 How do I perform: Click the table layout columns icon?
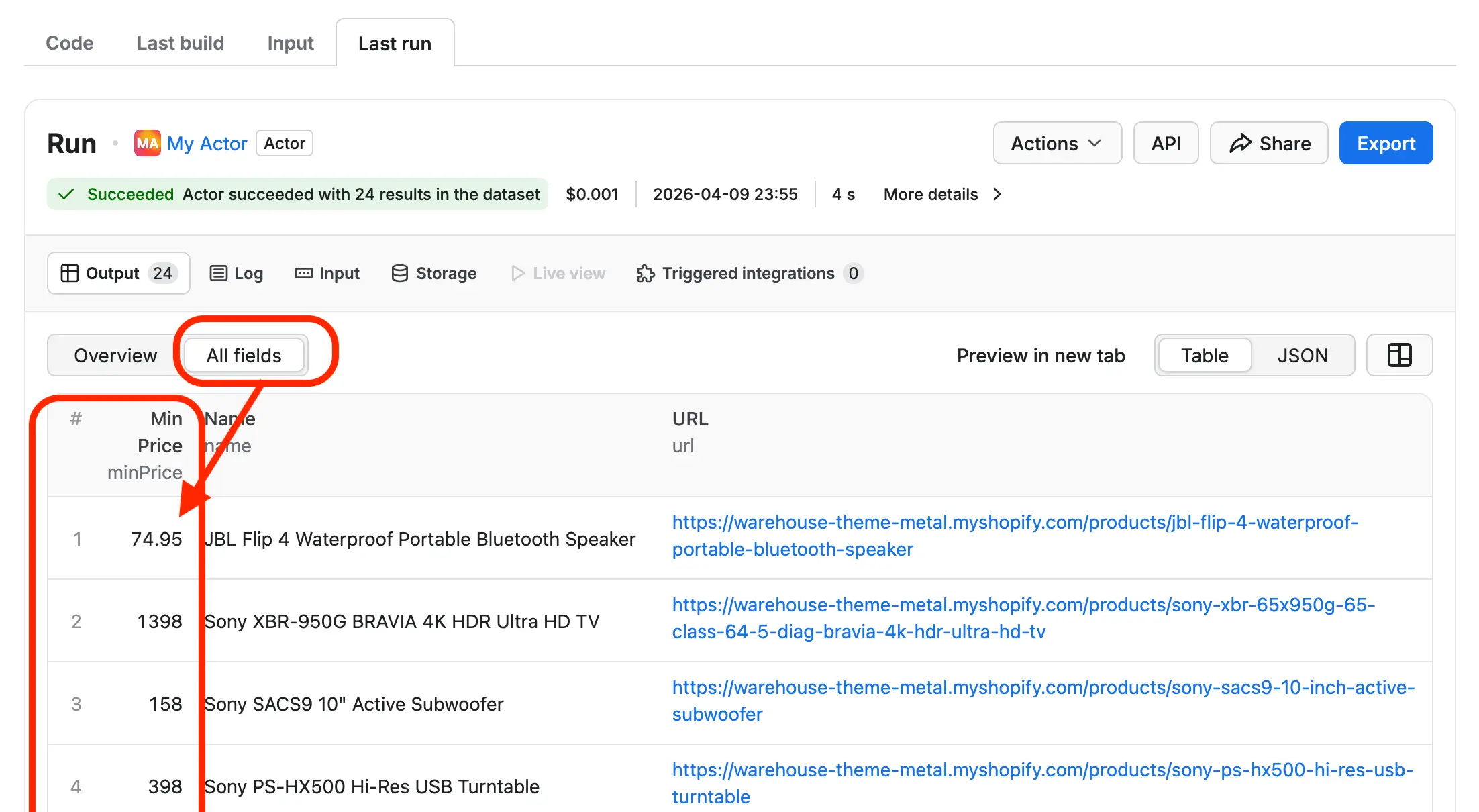pyautogui.click(x=1399, y=355)
